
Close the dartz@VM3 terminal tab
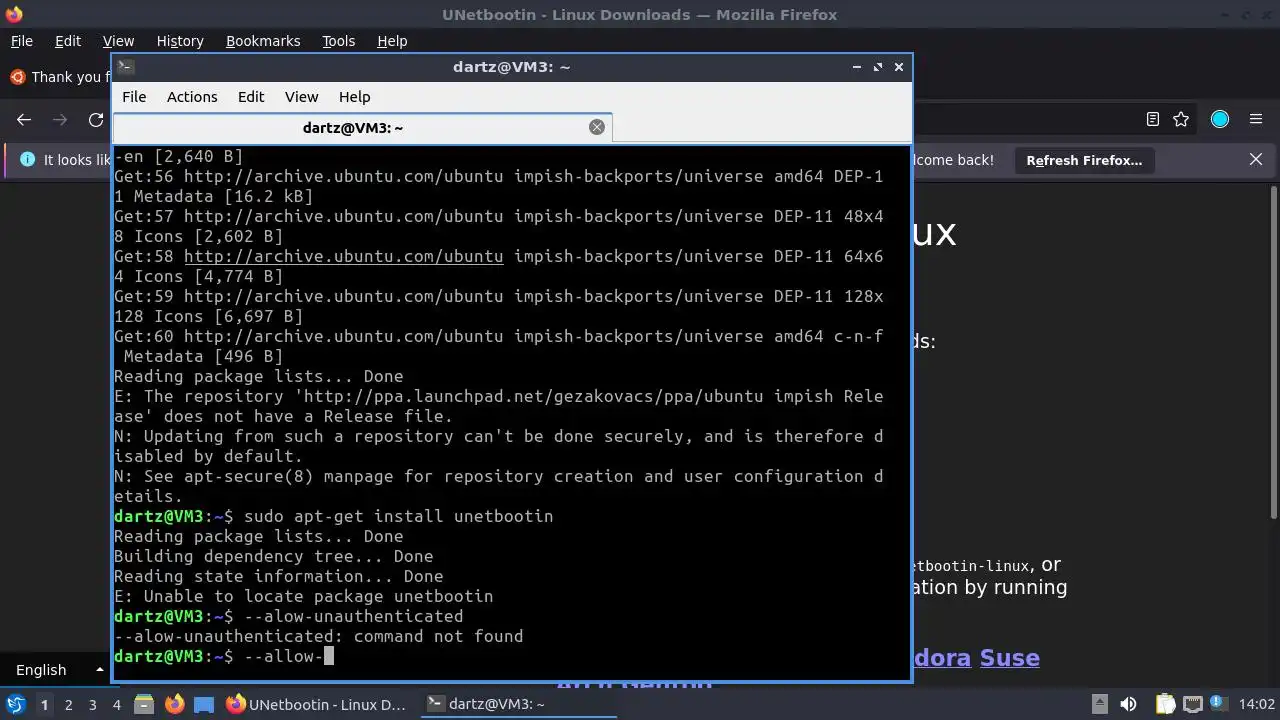coord(597,127)
